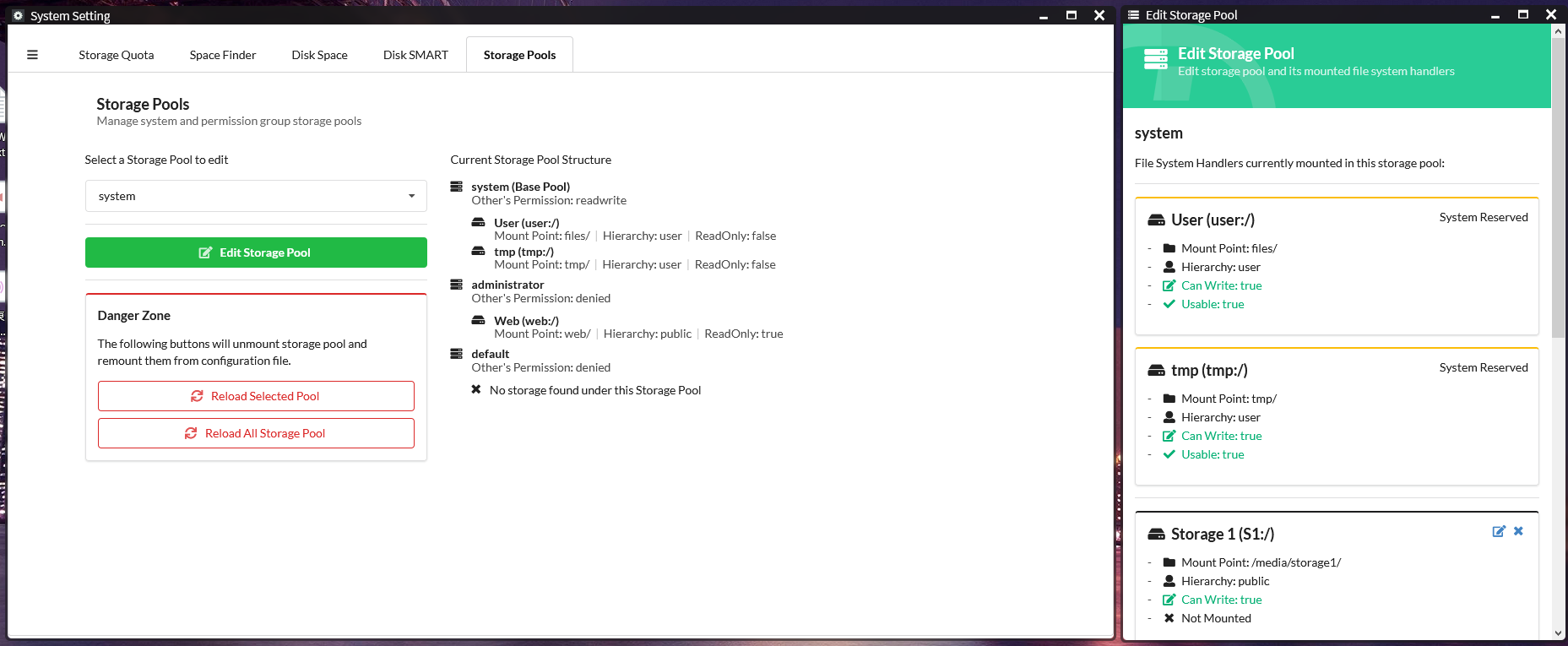The height and width of the screenshot is (646, 1568).
Task: Click the drive icon in User (user:/) card
Action: [x=1156, y=220]
